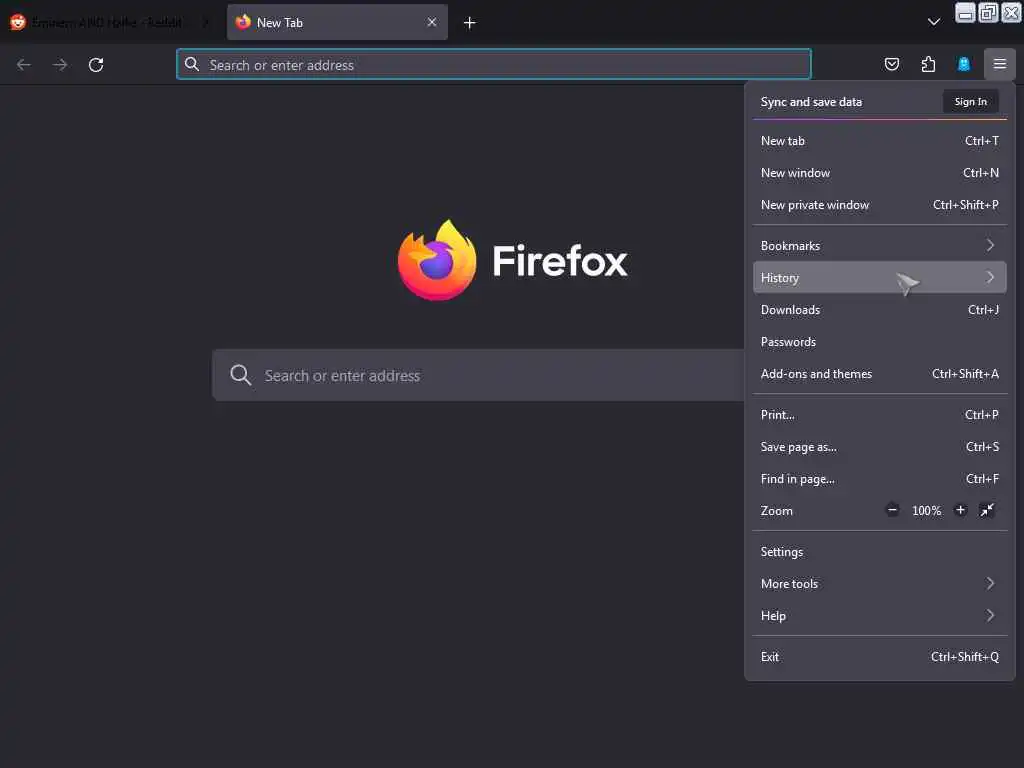Choose New window menu item

880,172
